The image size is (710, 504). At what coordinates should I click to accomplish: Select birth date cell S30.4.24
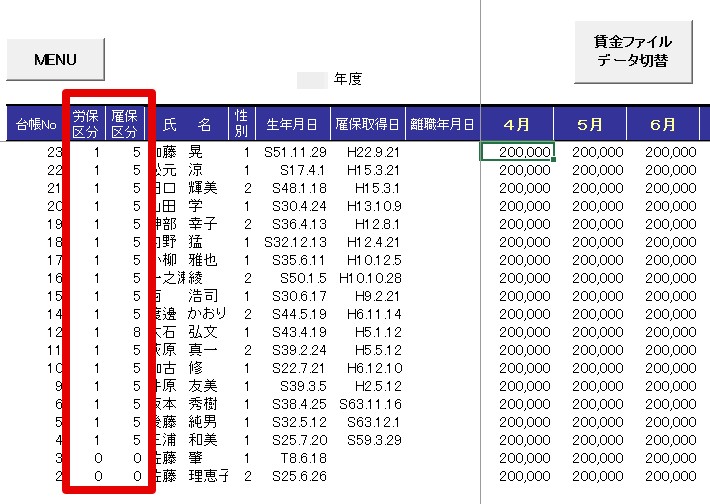(299, 206)
